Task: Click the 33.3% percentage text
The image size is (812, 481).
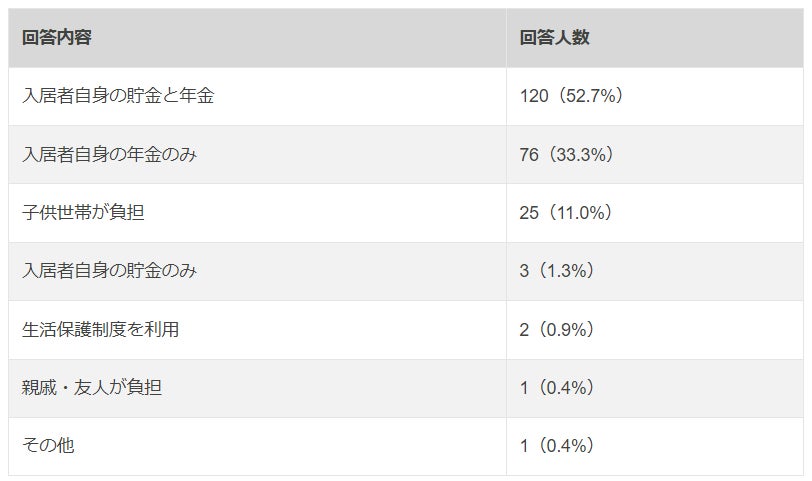Action: tap(581, 154)
